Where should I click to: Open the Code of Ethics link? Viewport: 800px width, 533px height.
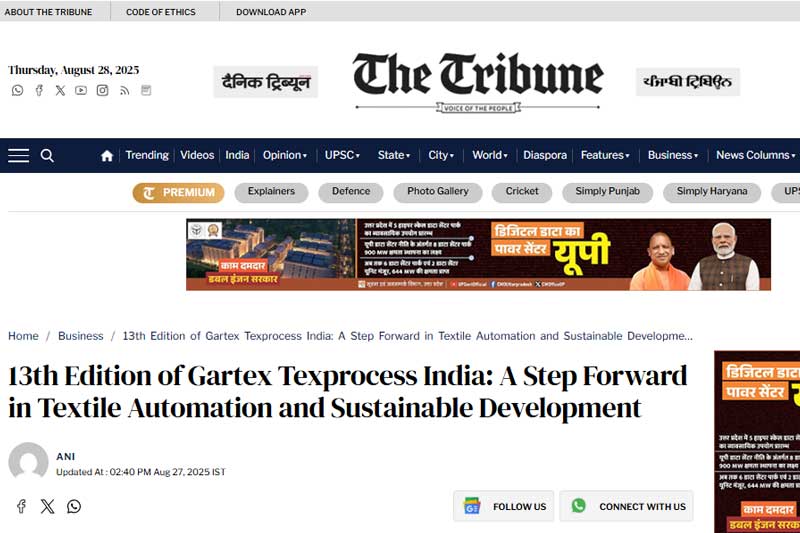click(x=161, y=12)
